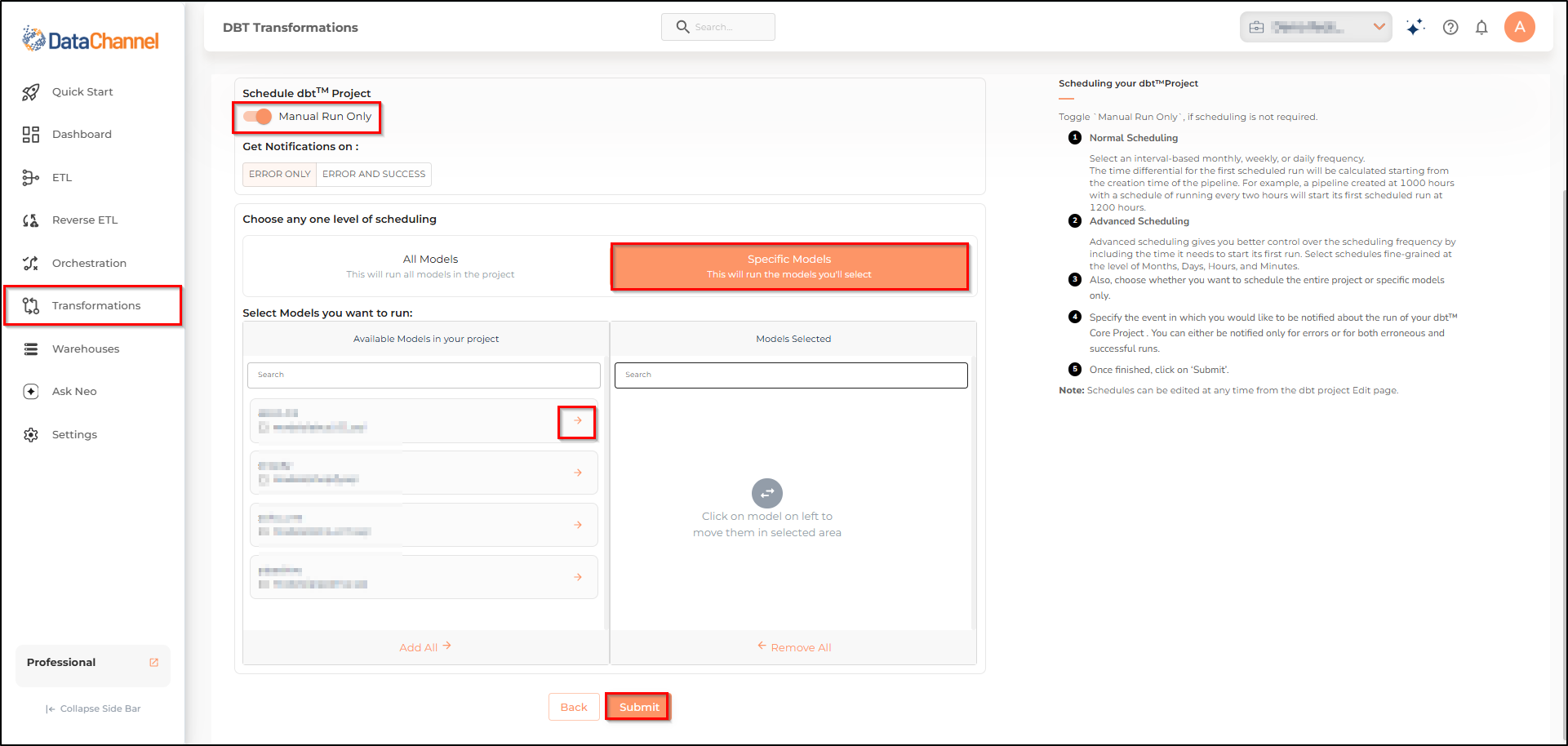
Task: Open the Dashboard menu item
Action: point(82,135)
